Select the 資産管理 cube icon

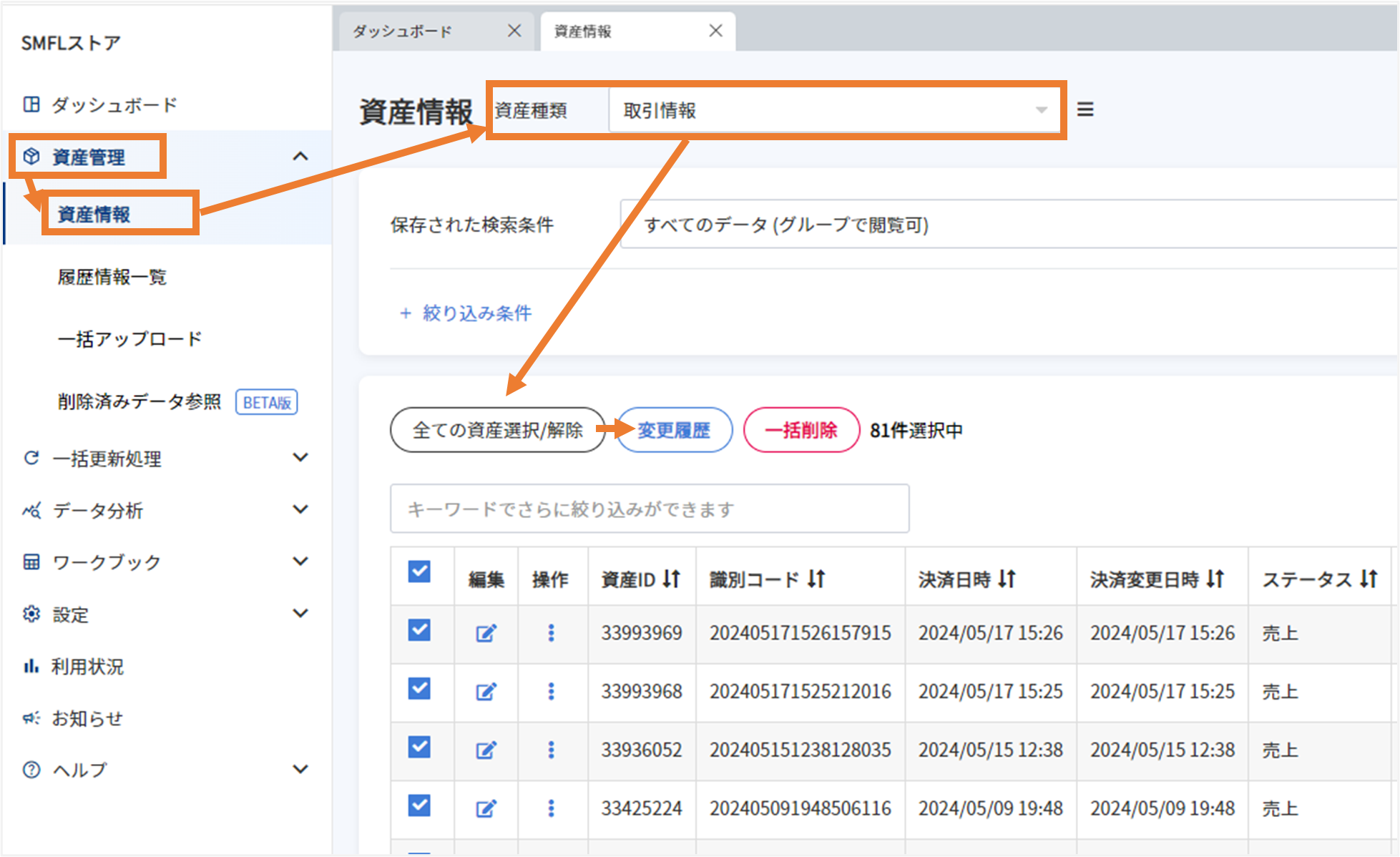31,156
